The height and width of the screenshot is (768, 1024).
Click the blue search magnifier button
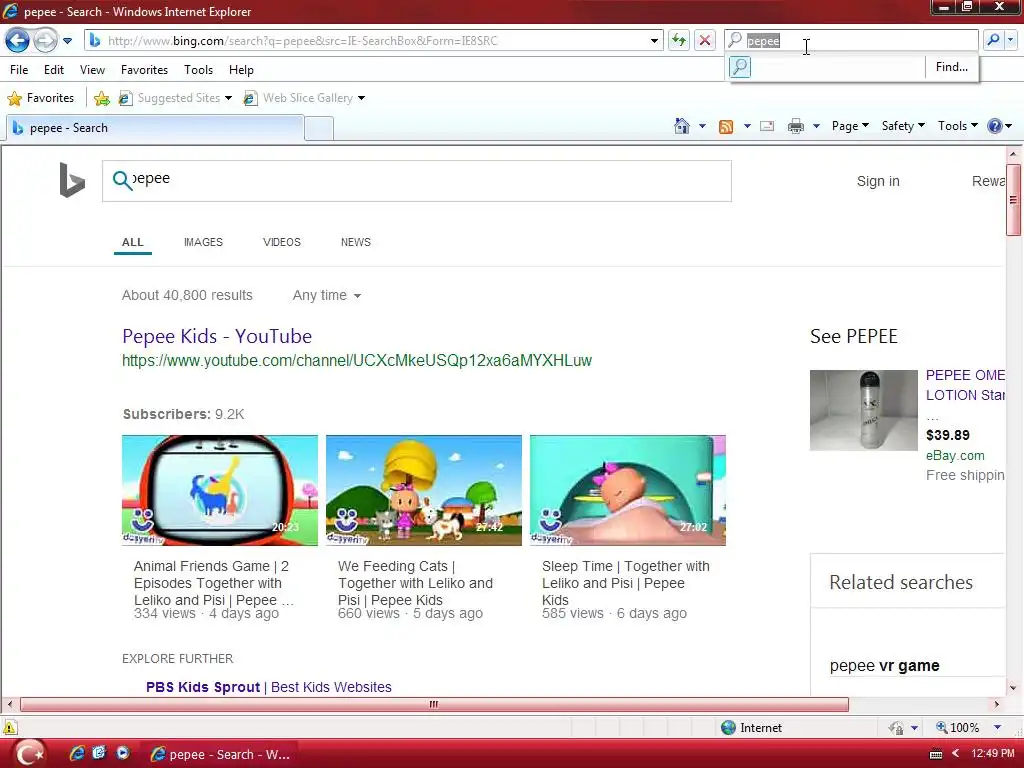pos(993,40)
